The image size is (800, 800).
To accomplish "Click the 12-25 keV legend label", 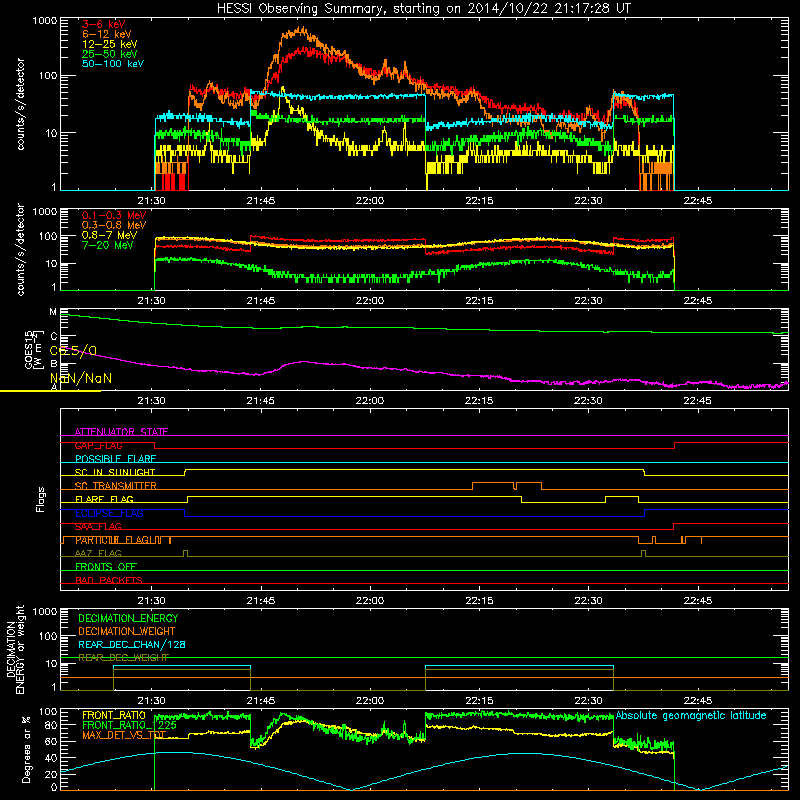I will pyautogui.click(x=110, y=44).
